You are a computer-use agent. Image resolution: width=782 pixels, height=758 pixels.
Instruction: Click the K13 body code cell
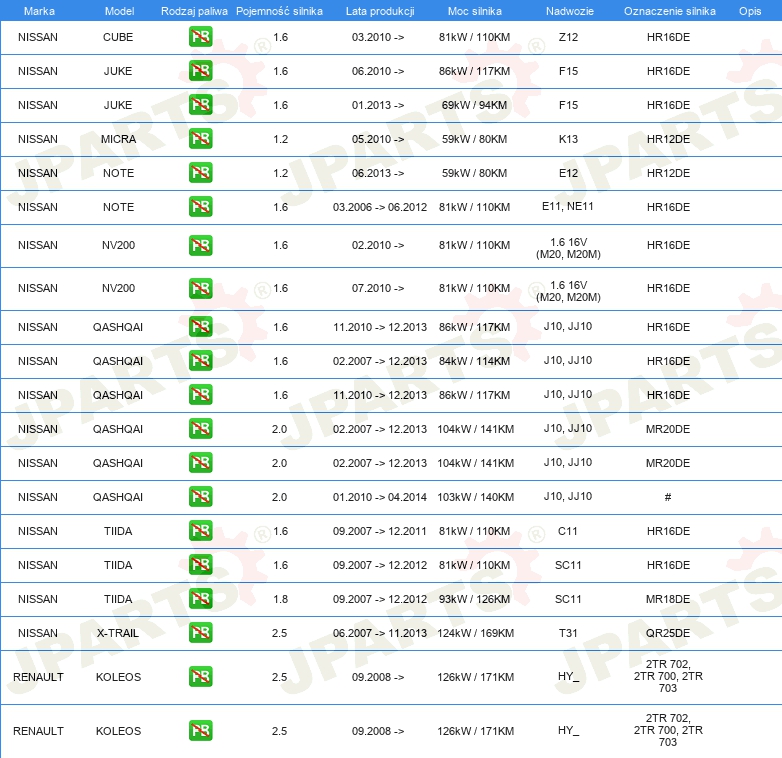(x=568, y=139)
